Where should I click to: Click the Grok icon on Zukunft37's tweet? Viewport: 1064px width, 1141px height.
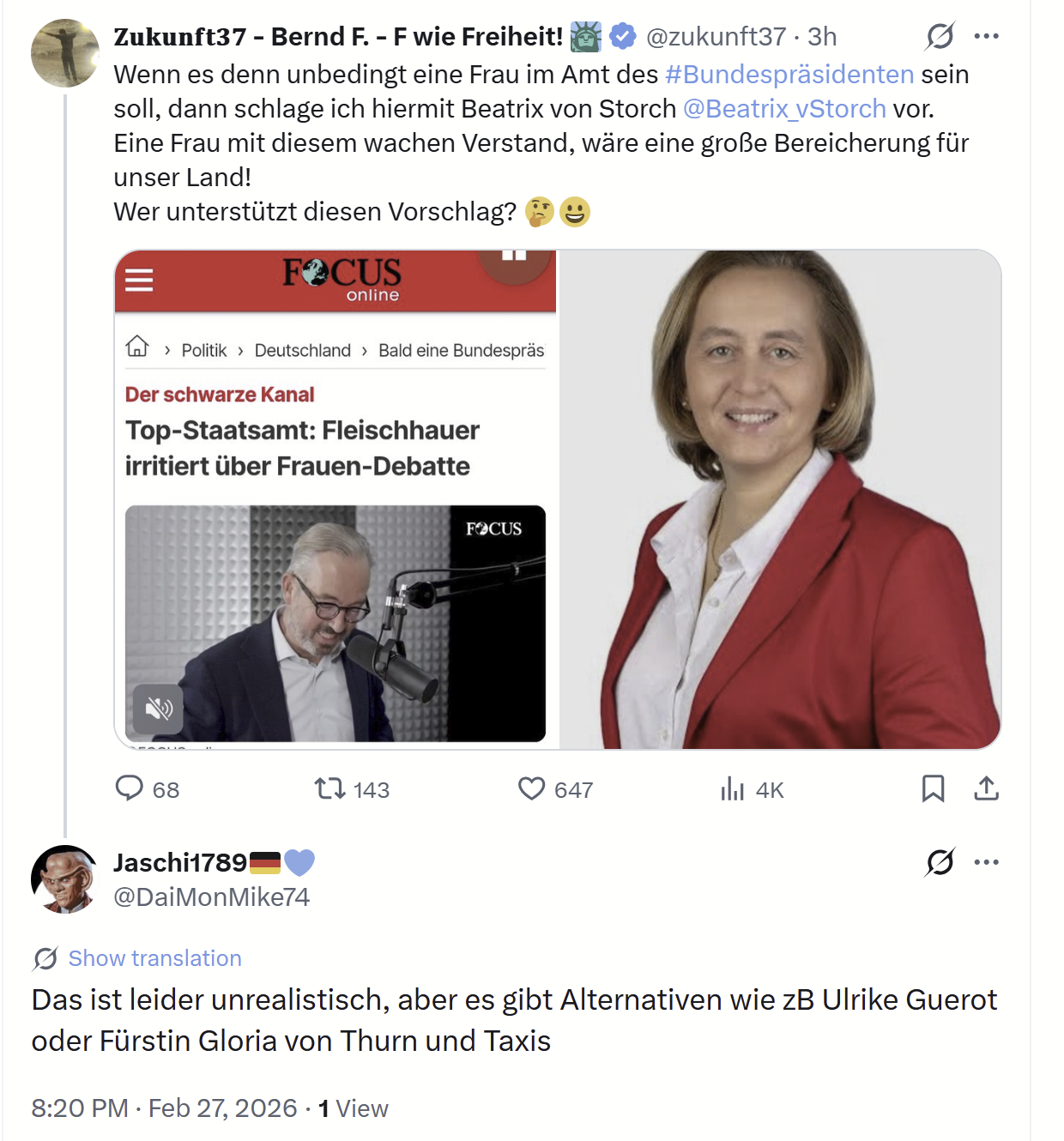(940, 36)
